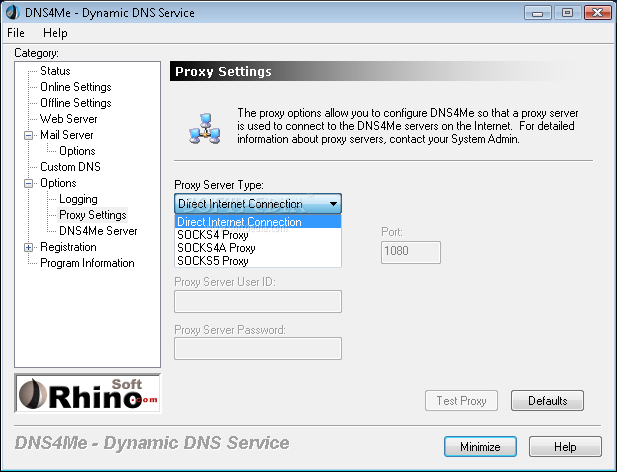Select the Options parent tree item
The width and height of the screenshot is (617, 472).
pos(58,183)
